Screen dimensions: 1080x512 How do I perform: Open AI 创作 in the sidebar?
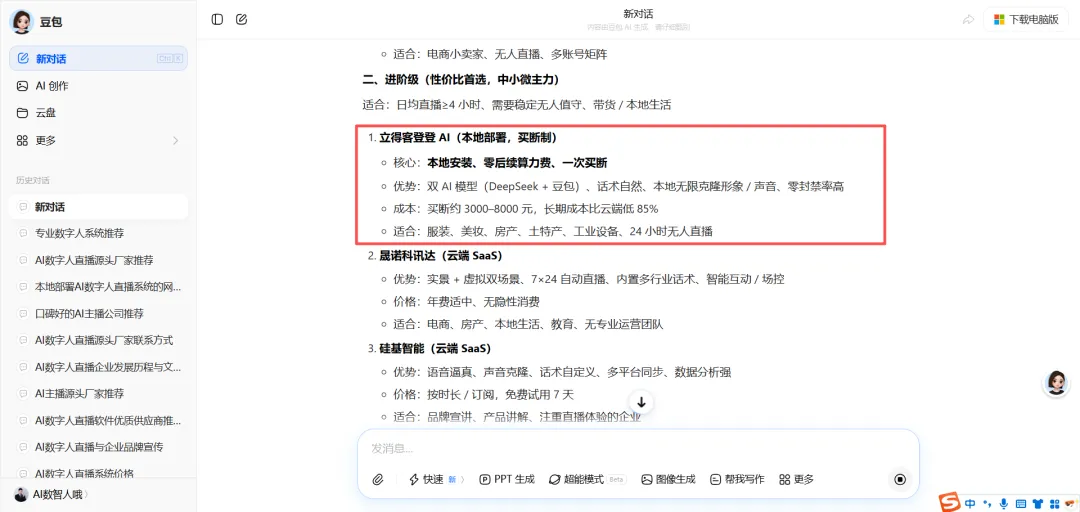pos(98,86)
